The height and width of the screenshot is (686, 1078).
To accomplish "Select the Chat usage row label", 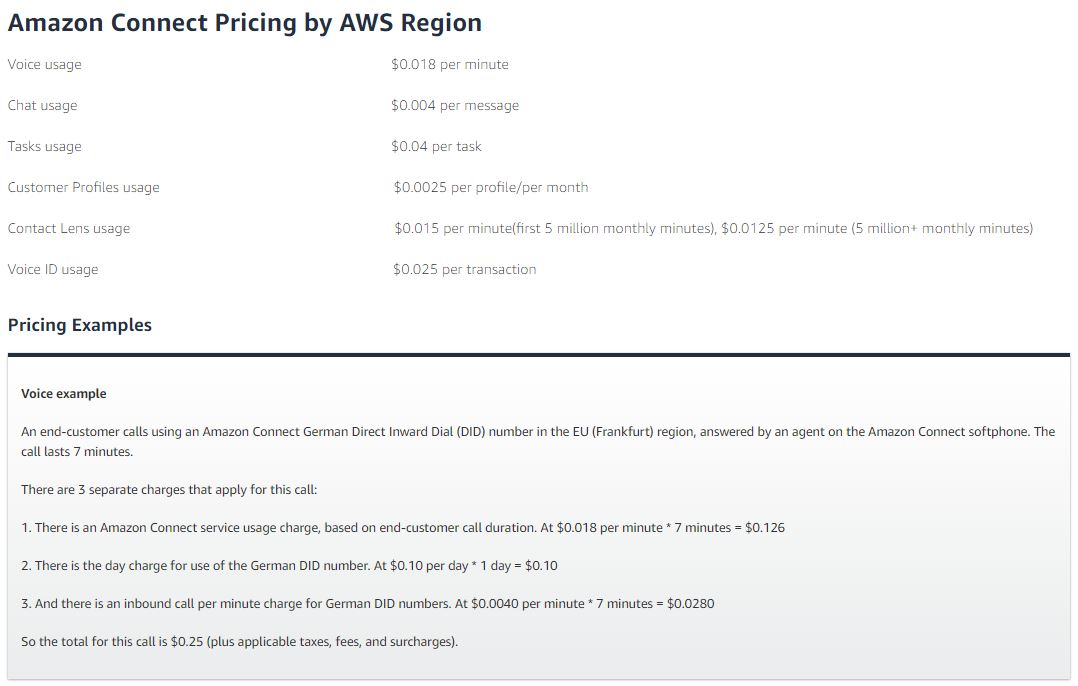I will point(42,106).
